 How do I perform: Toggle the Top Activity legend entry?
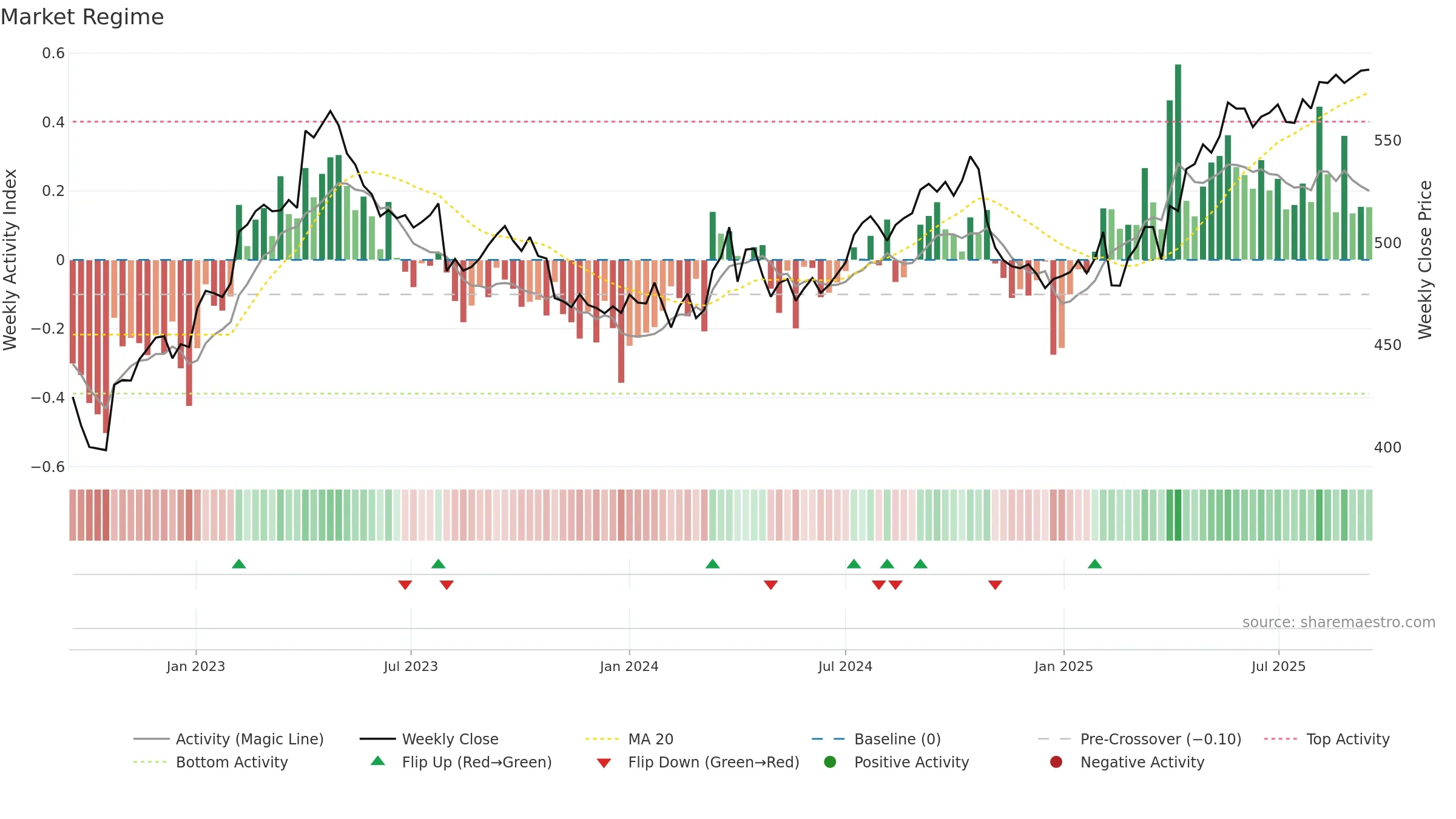pos(1327,739)
